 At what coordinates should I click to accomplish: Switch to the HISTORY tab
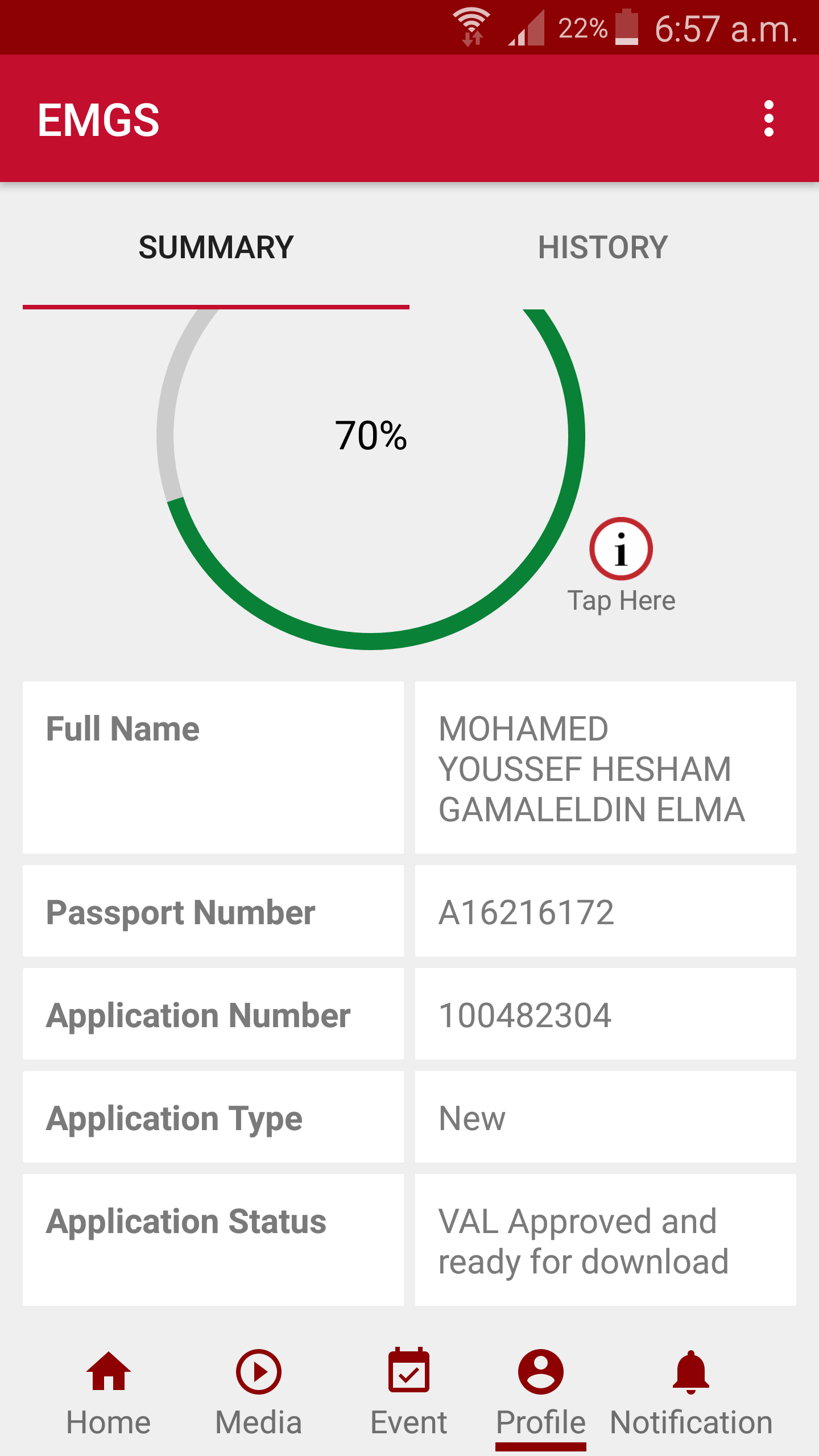point(603,247)
